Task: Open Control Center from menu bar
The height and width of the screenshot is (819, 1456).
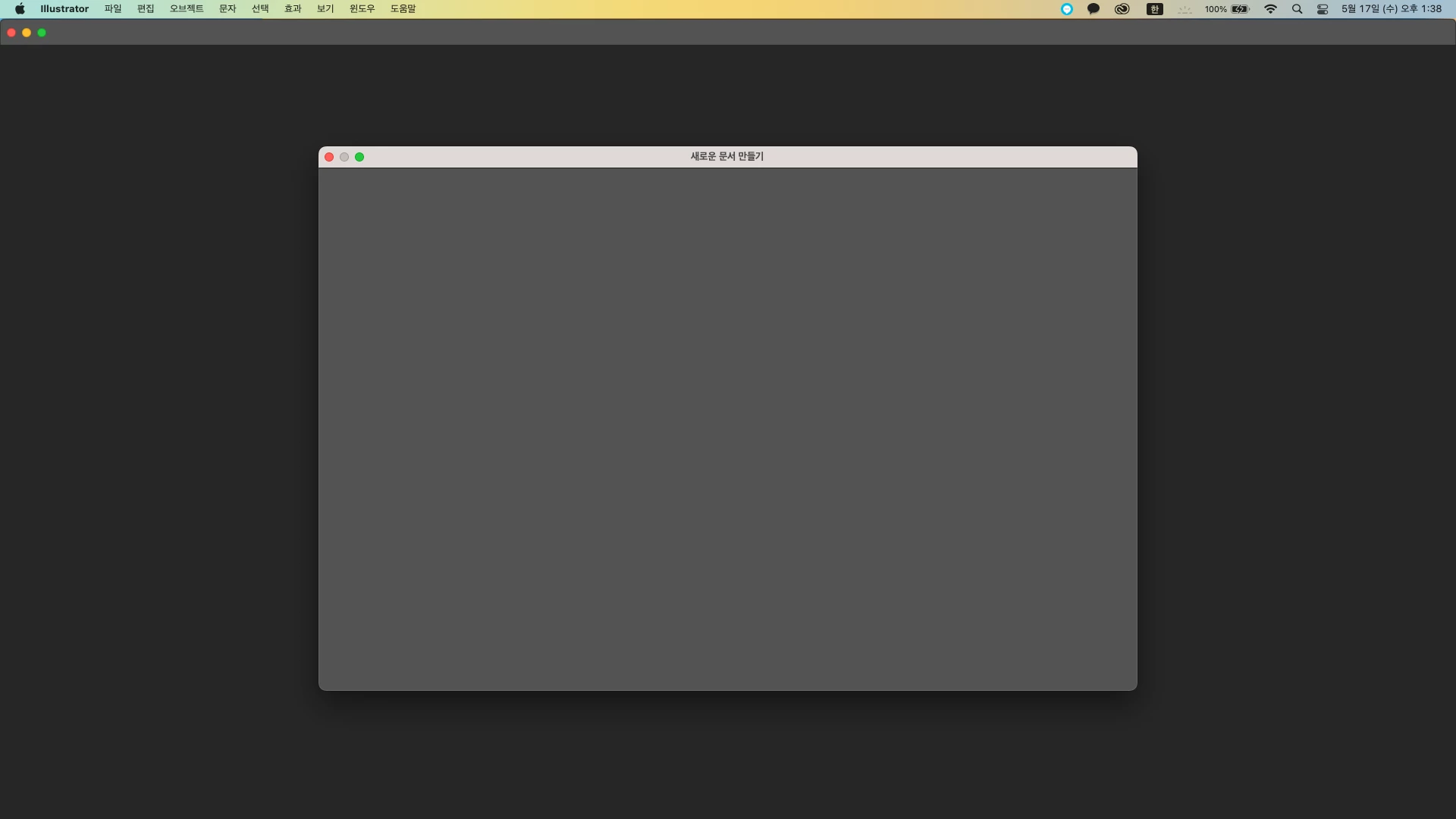Action: click(1323, 9)
